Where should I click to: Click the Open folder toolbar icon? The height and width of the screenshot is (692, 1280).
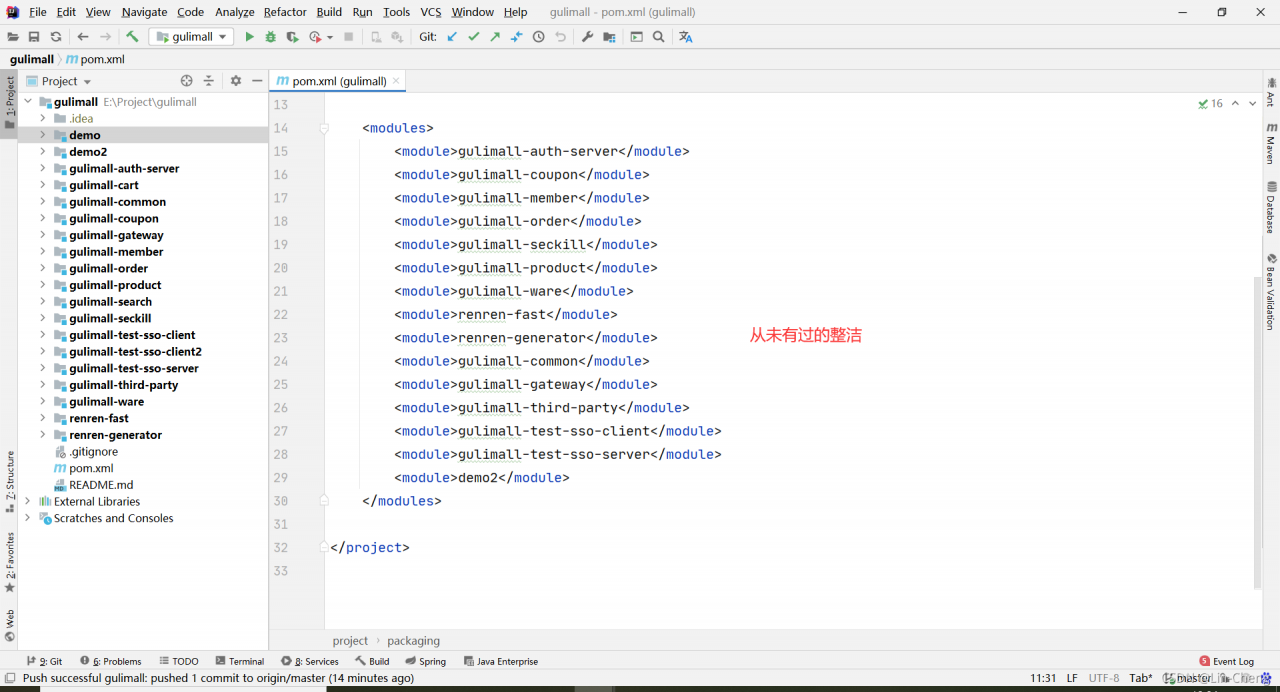pyautogui.click(x=13, y=37)
